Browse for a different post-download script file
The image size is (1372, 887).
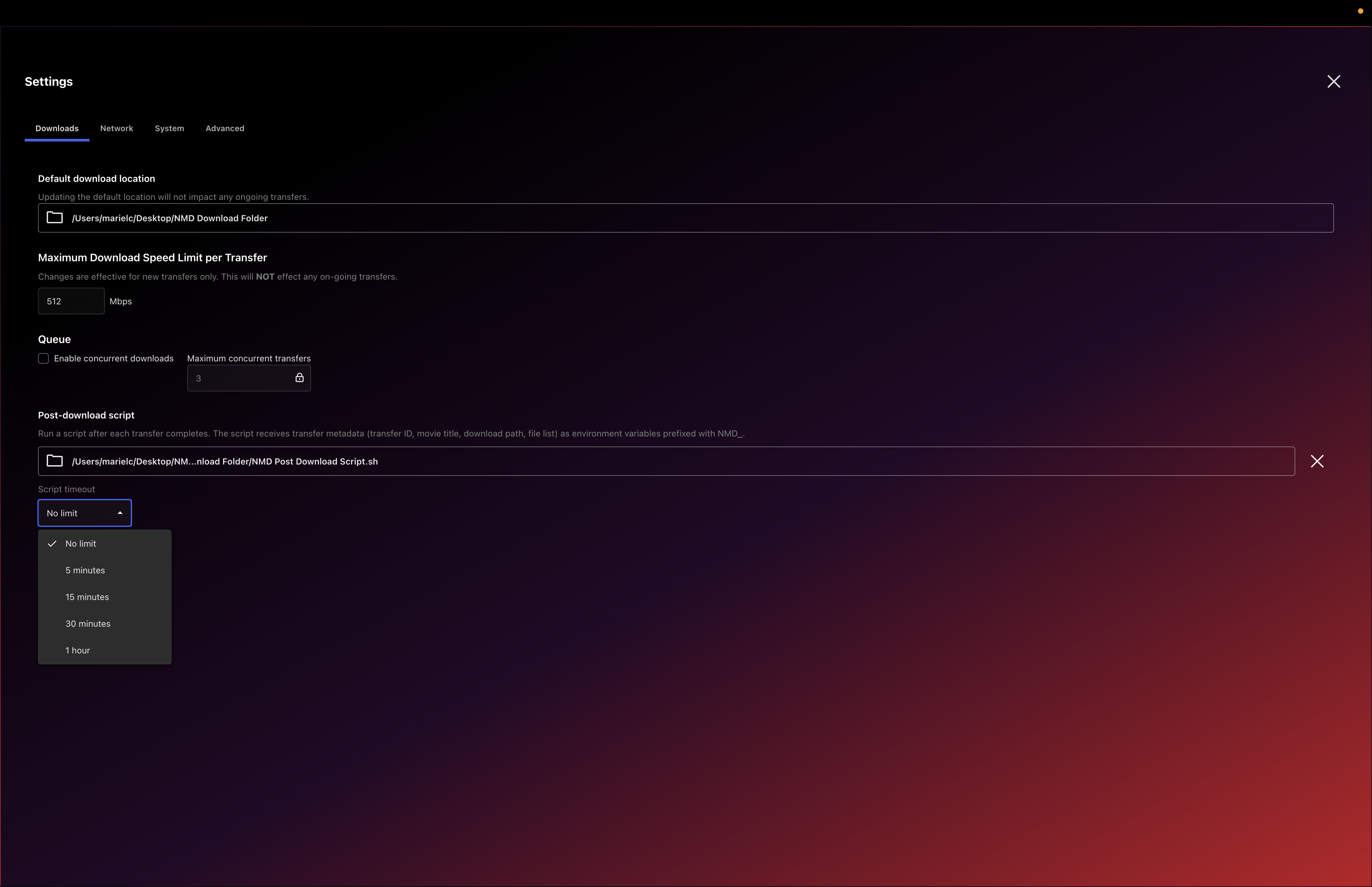pyautogui.click(x=54, y=461)
